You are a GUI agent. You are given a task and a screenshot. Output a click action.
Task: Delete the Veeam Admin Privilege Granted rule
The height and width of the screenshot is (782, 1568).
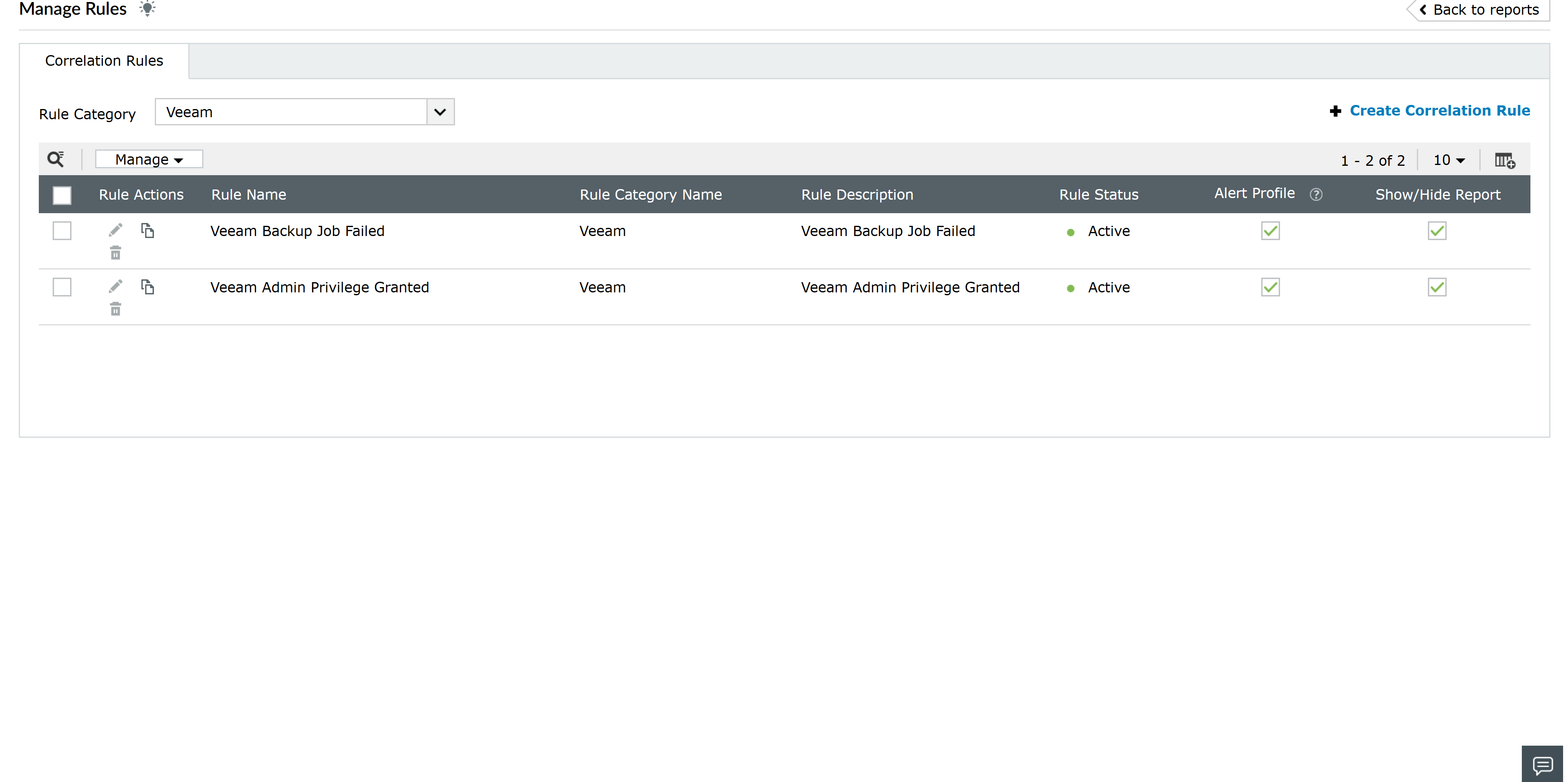(x=116, y=309)
